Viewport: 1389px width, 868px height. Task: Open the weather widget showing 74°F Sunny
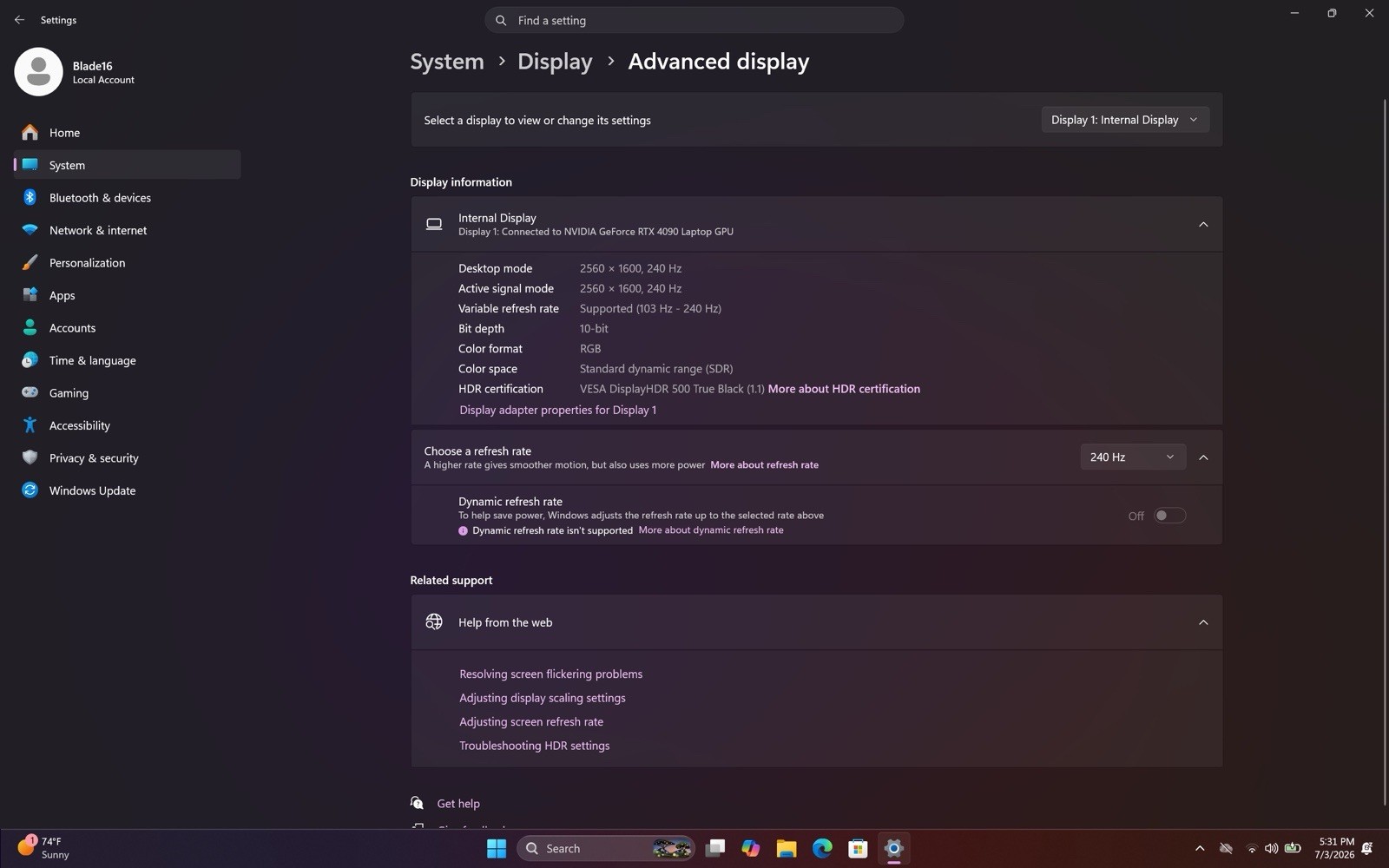pos(43,847)
